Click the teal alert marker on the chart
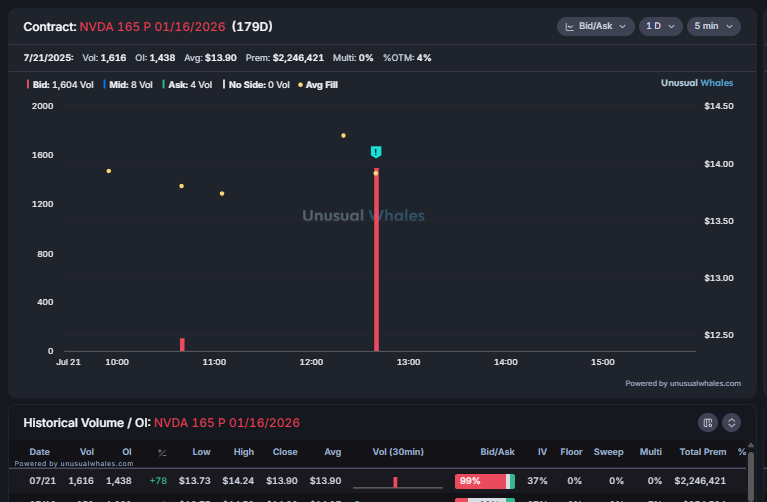 376,152
